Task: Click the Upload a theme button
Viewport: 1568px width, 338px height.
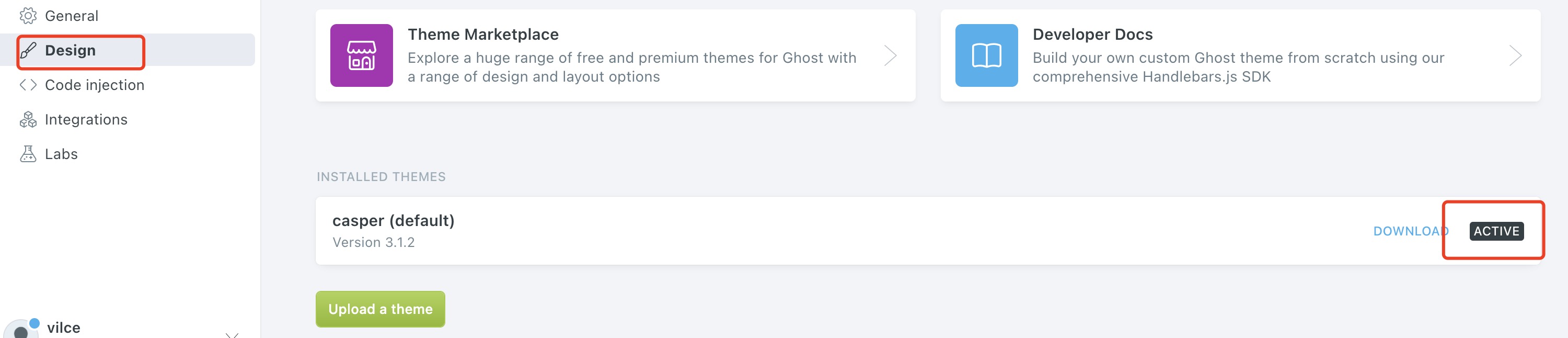Action: [x=380, y=309]
